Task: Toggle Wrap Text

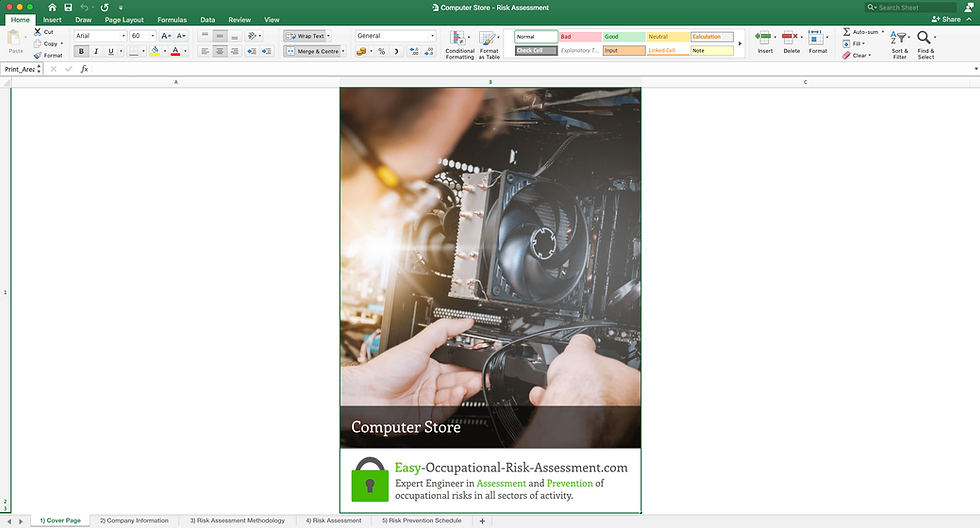Action: 306,36
